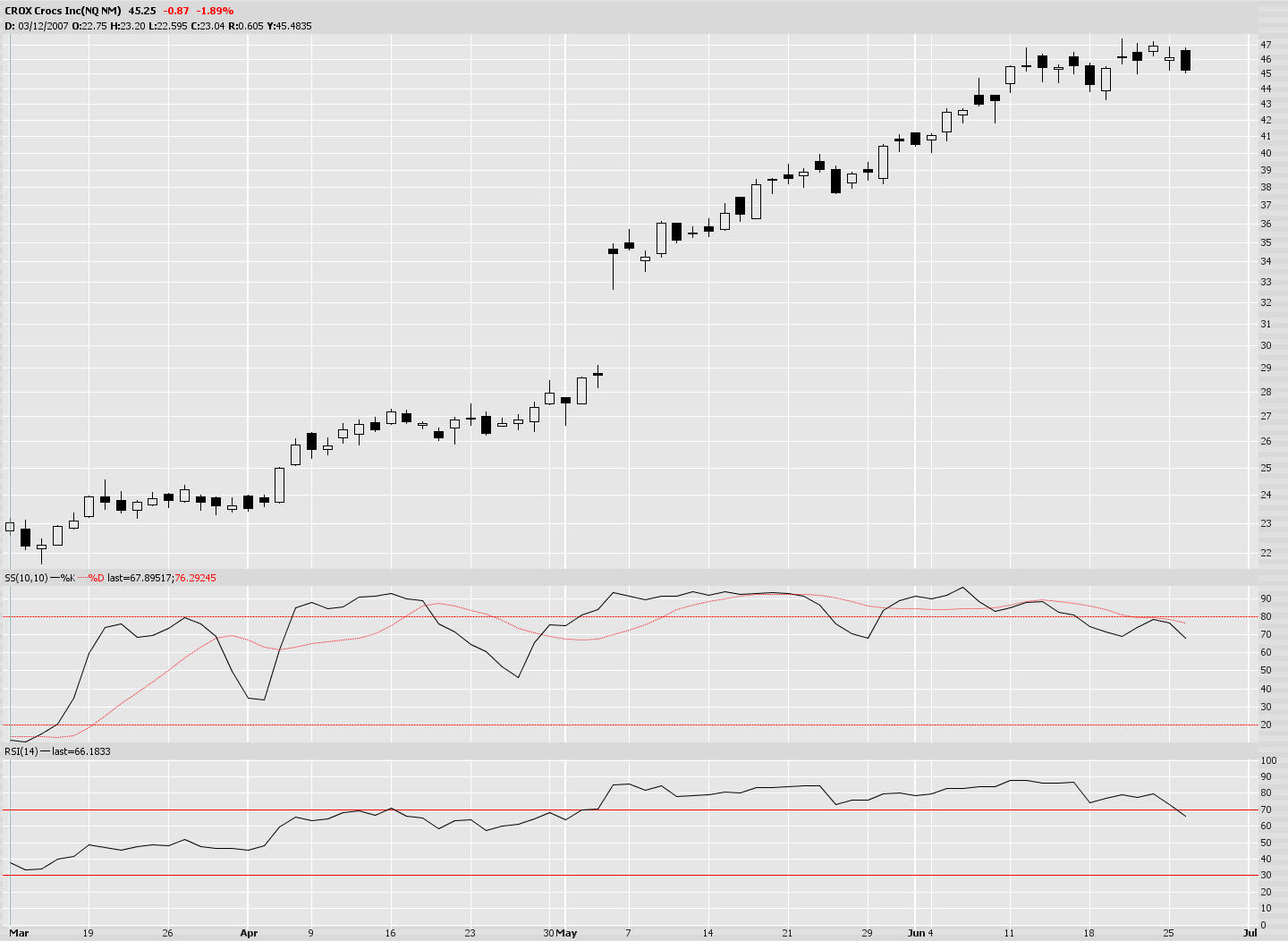Click the high value H:23.20
The width and height of the screenshot is (1288, 941).
(130, 26)
